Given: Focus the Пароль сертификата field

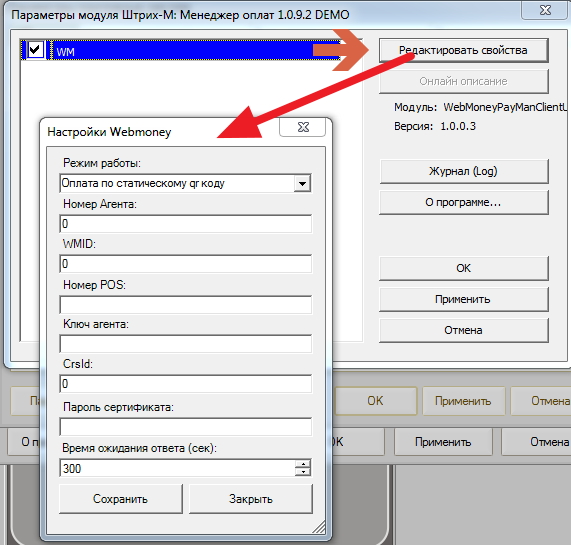Looking at the screenshot, I should coord(186,427).
